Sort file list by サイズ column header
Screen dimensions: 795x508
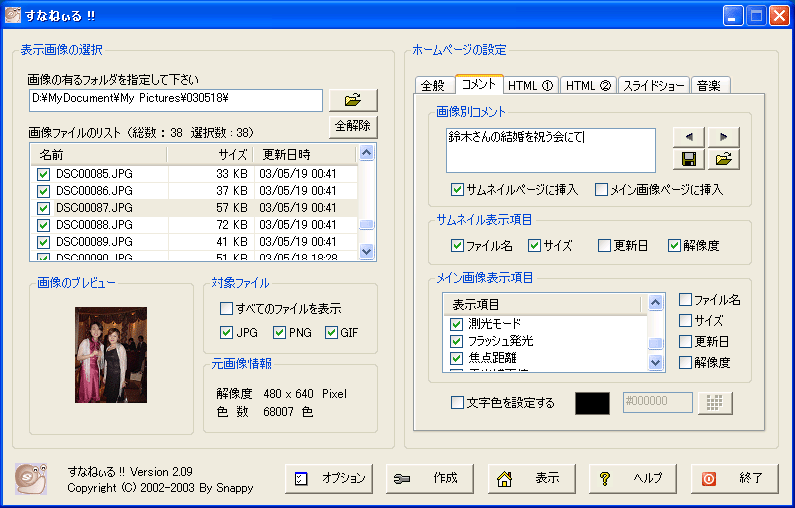point(209,155)
